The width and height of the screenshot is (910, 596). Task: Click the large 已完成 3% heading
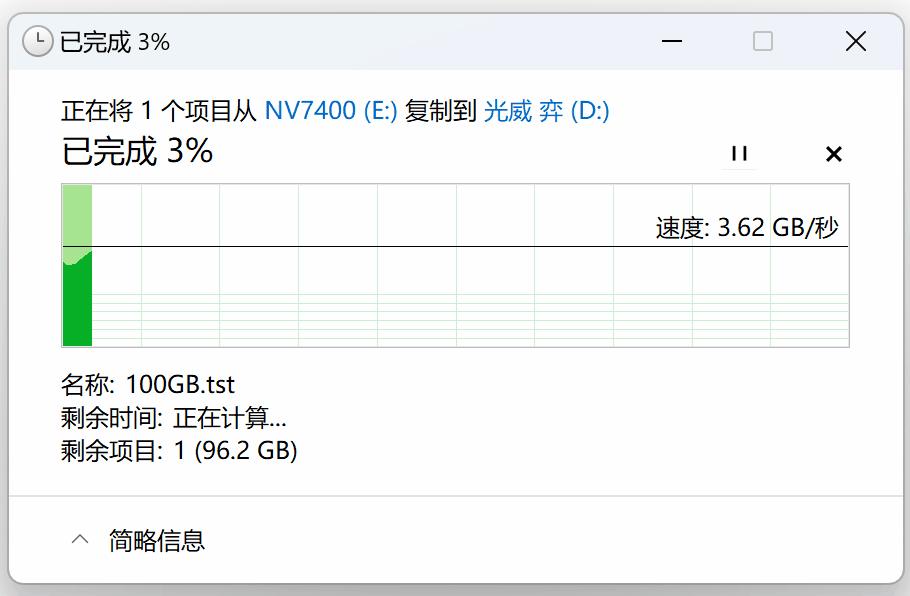[138, 151]
